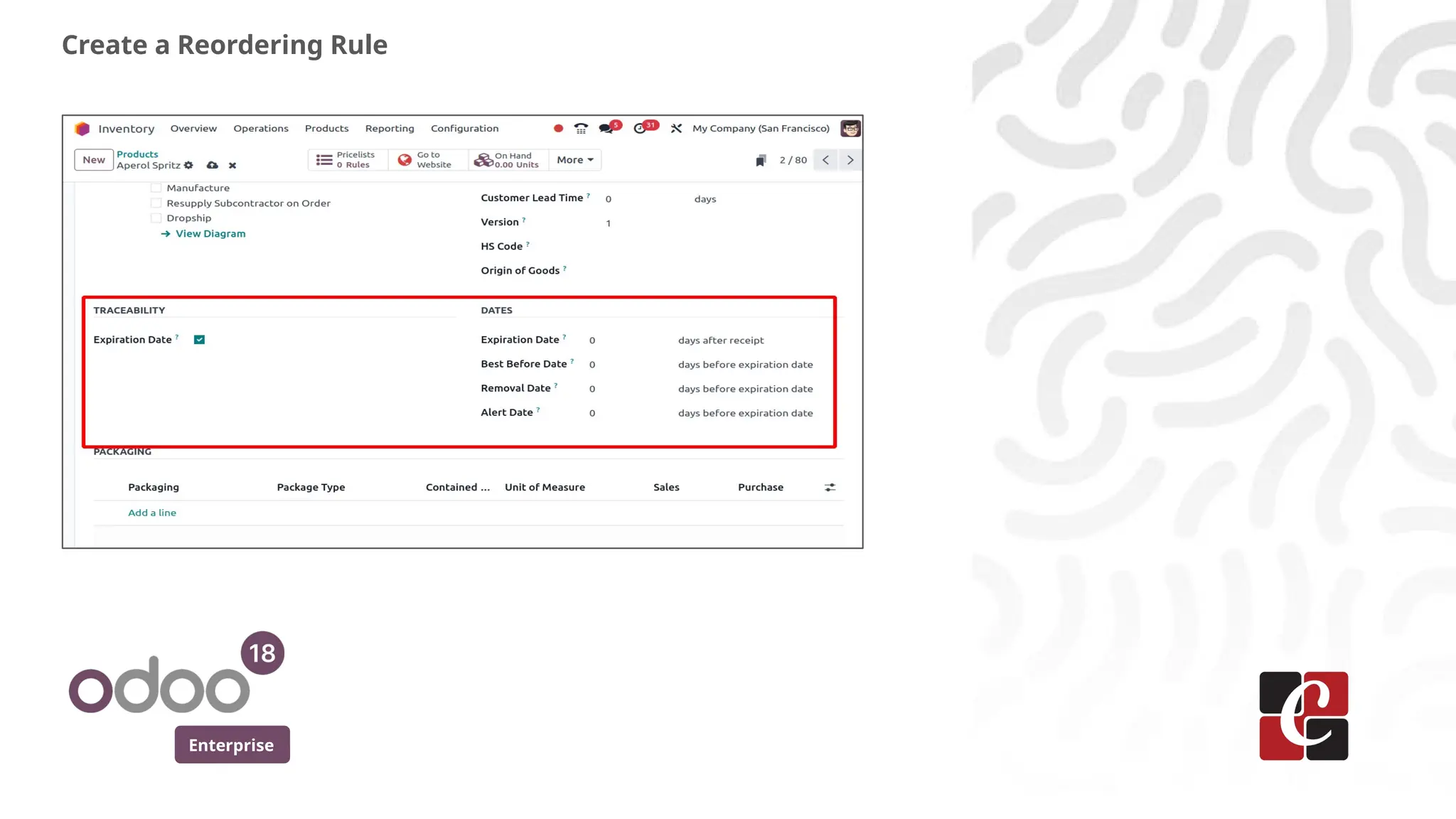Switch company via My Company (San Francisco)
This screenshot has width=1456, height=819.
(761, 129)
